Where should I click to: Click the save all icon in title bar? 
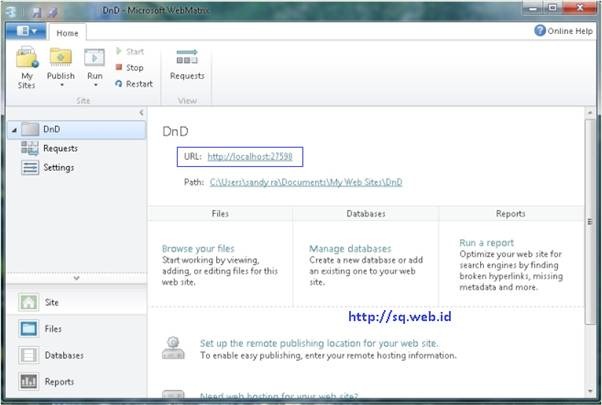click(x=53, y=12)
